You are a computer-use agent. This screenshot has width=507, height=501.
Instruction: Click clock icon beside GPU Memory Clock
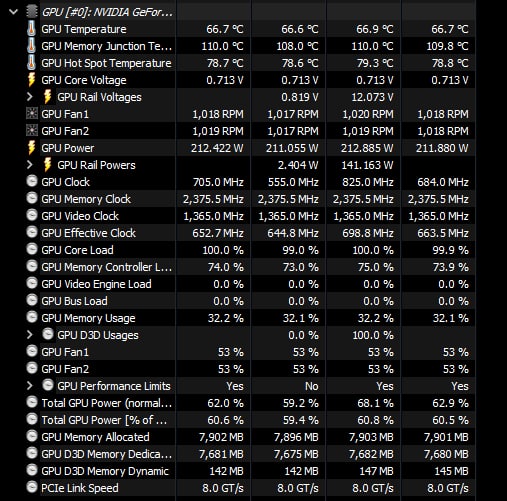32,198
